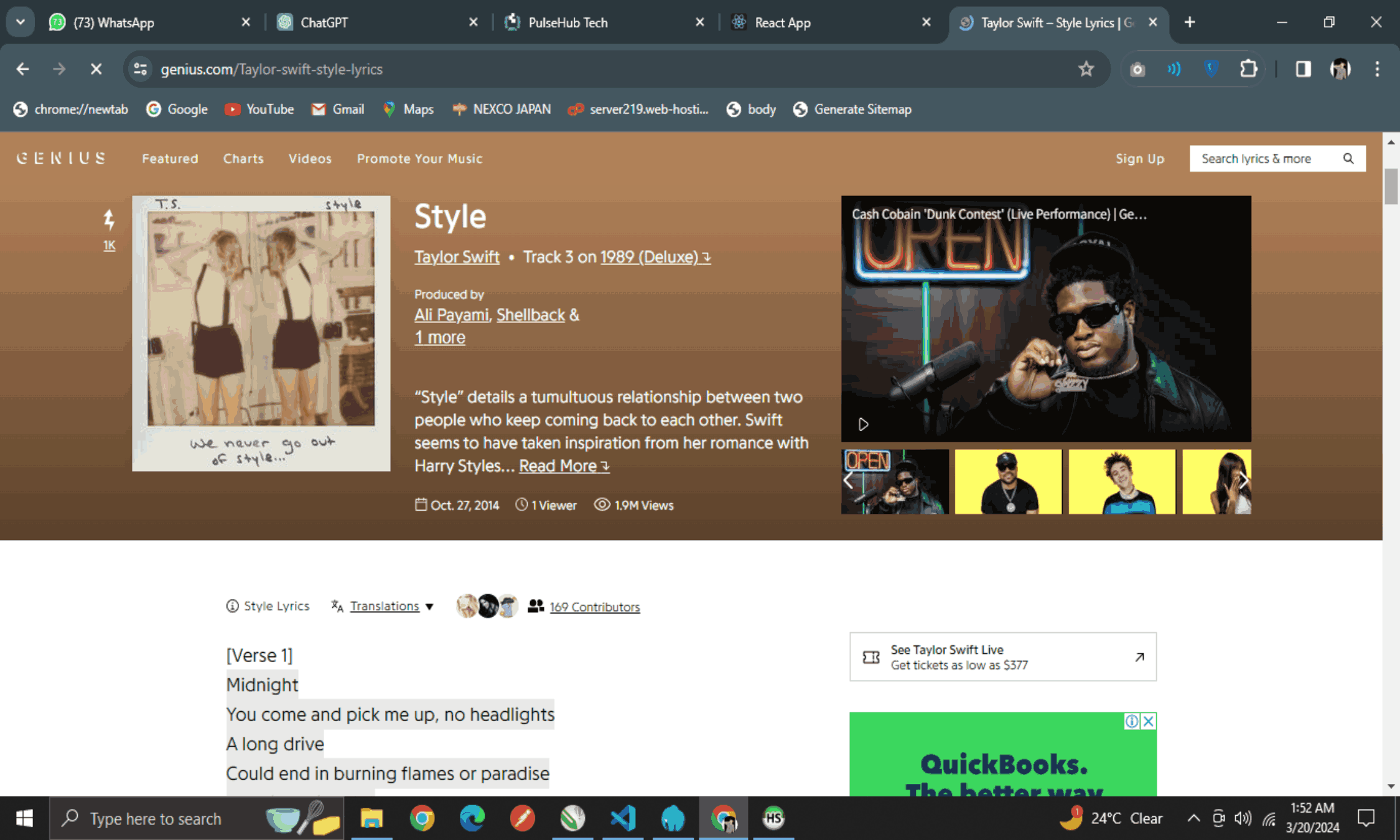This screenshot has height=840, width=1400.
Task: Play the Cash Cobain video
Action: click(x=863, y=424)
